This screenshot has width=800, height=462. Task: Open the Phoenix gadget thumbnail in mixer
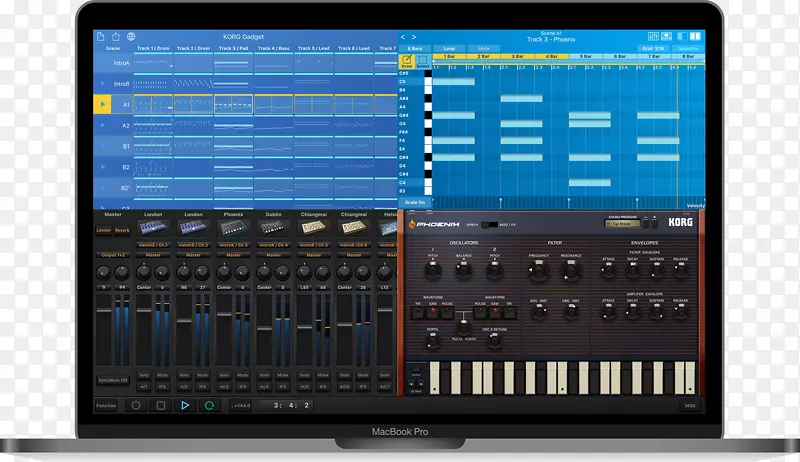click(x=233, y=228)
